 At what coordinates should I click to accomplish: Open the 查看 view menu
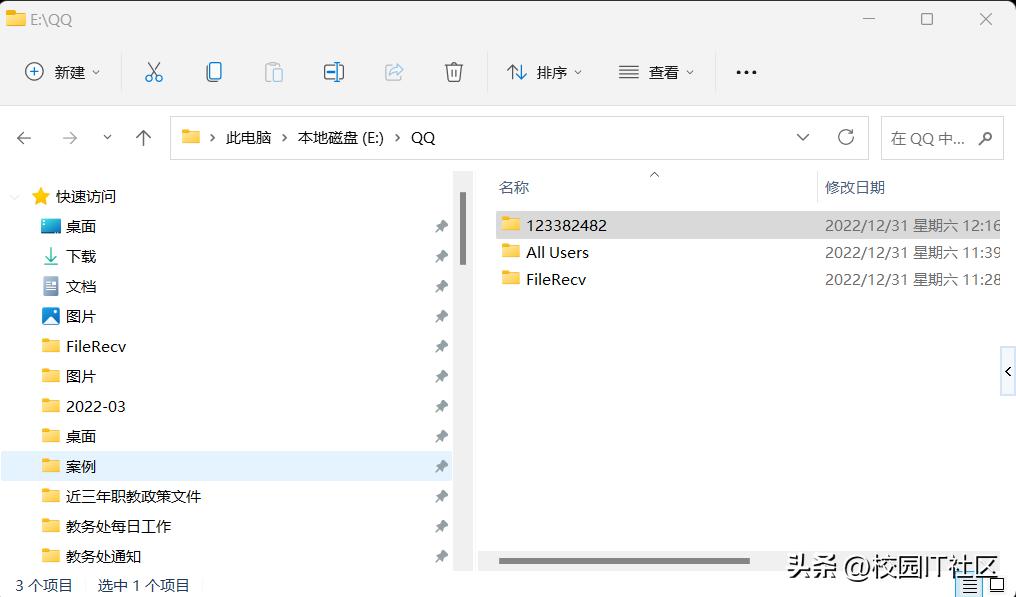coord(655,71)
